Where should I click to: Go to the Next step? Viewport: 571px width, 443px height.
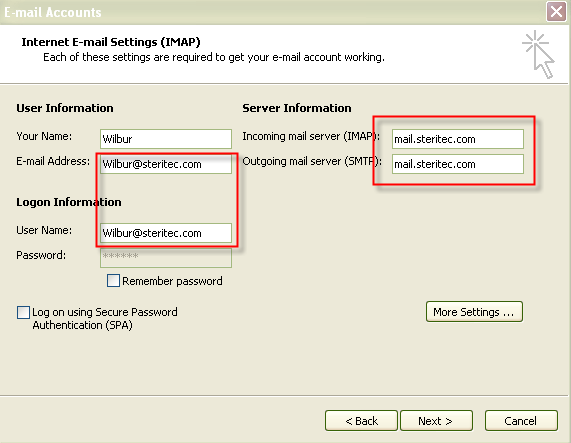(436, 421)
